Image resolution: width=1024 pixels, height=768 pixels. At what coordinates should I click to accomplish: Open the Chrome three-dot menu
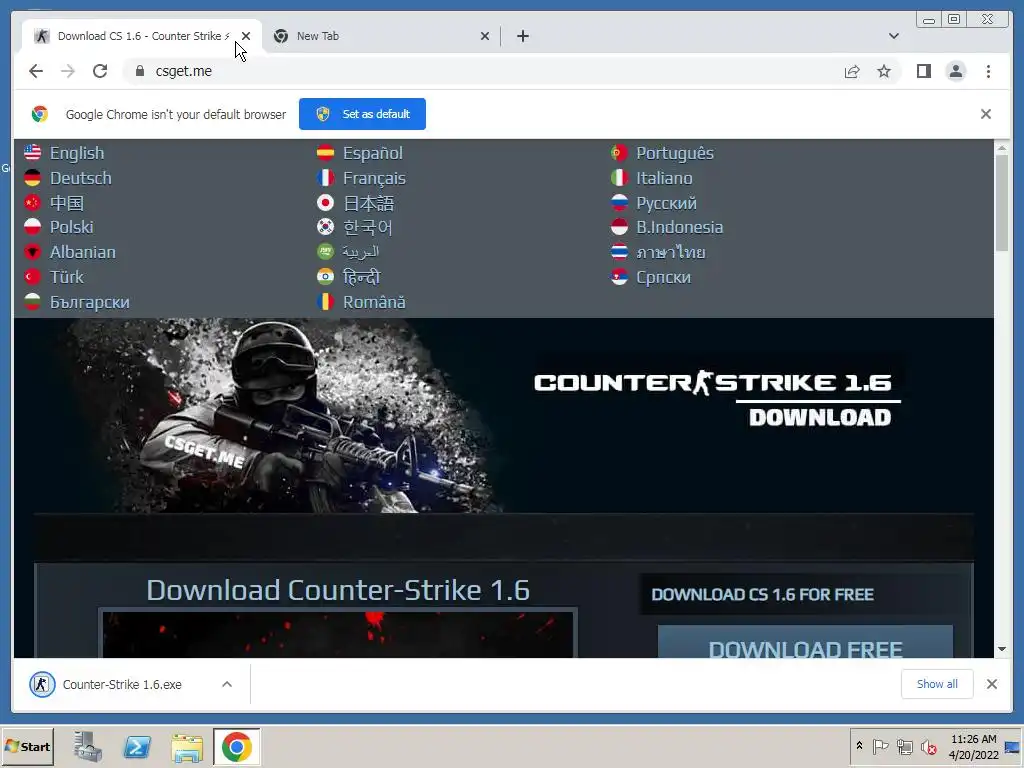pos(988,71)
